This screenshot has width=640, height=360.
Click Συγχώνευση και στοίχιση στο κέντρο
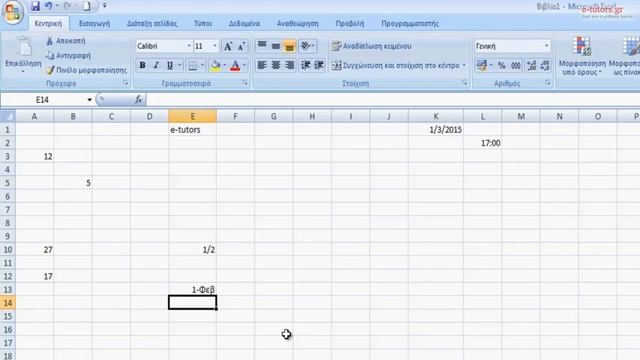pos(396,65)
